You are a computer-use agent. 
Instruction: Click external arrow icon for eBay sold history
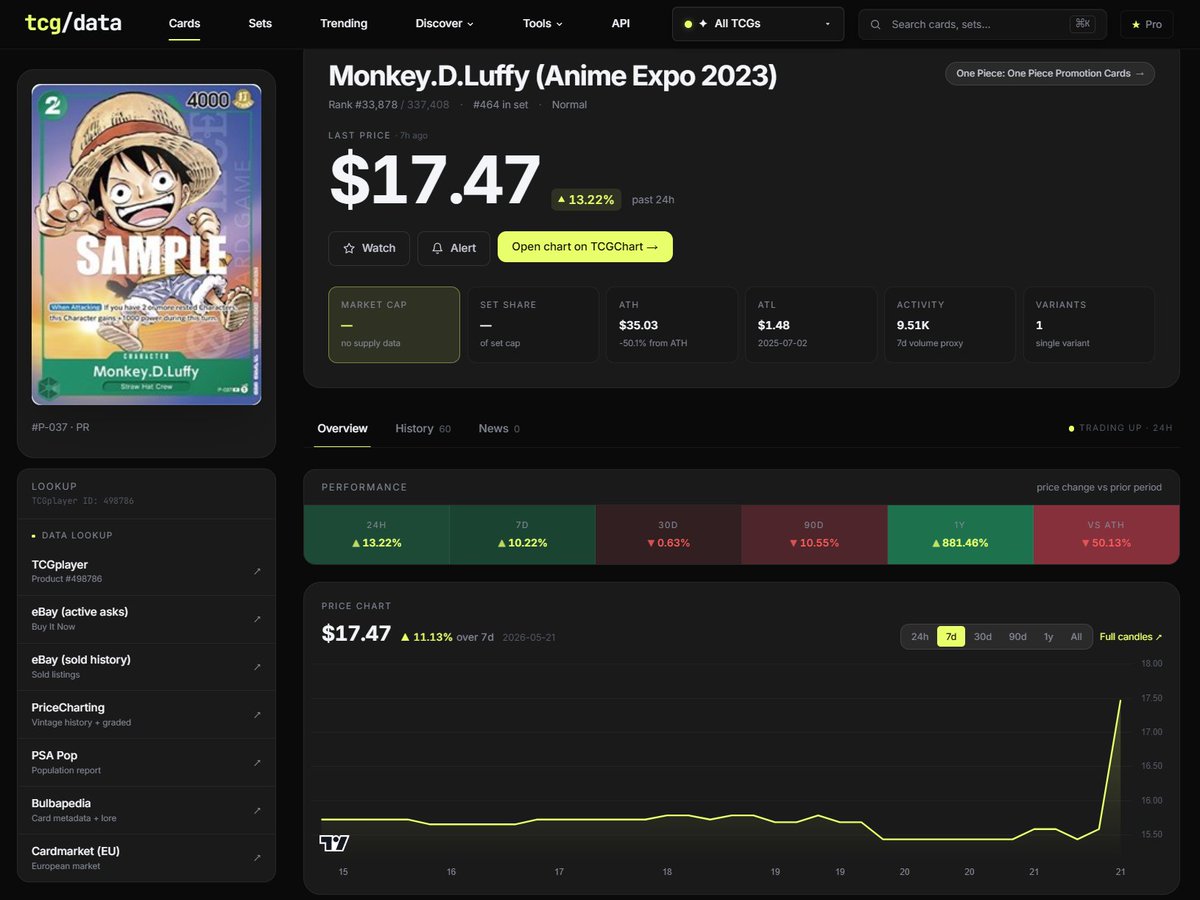pyautogui.click(x=257, y=667)
